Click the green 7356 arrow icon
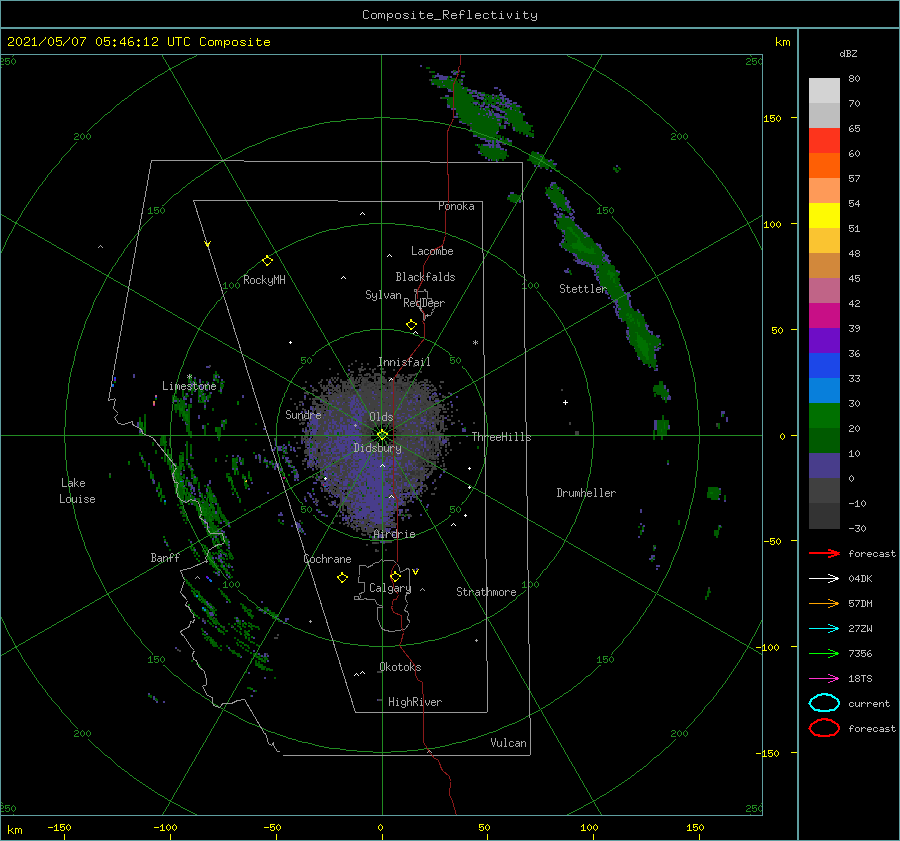This screenshot has width=900, height=841. point(824,653)
